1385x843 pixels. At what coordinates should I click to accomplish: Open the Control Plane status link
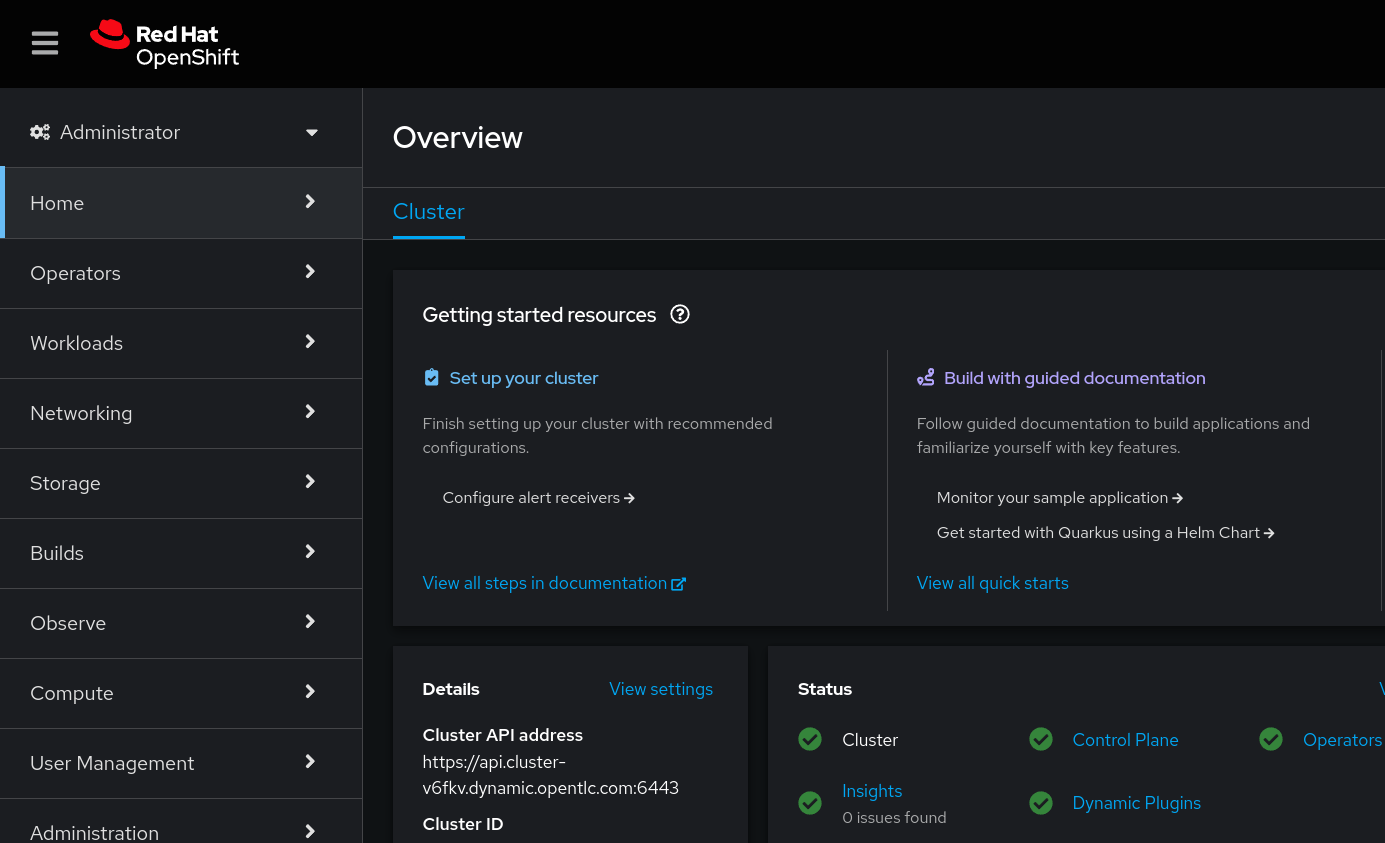point(1125,740)
